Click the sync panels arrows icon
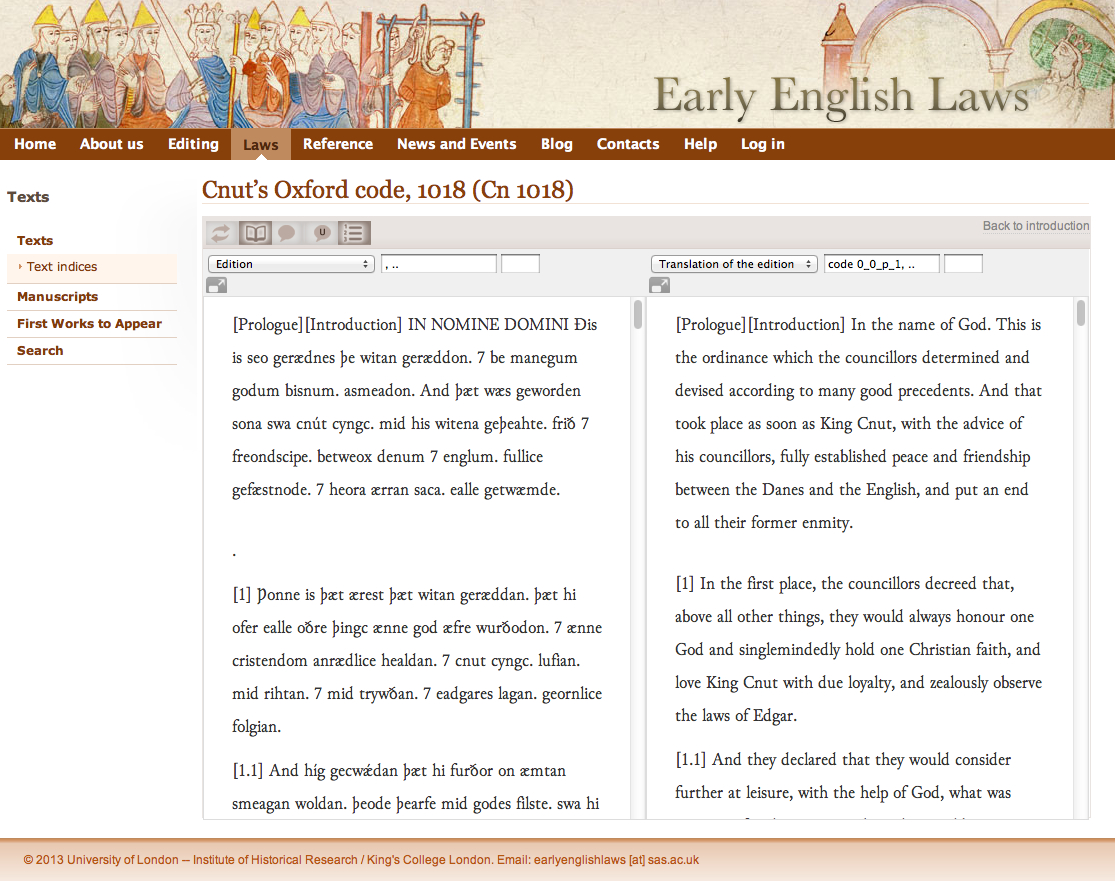This screenshot has width=1115, height=881. pyautogui.click(x=221, y=233)
